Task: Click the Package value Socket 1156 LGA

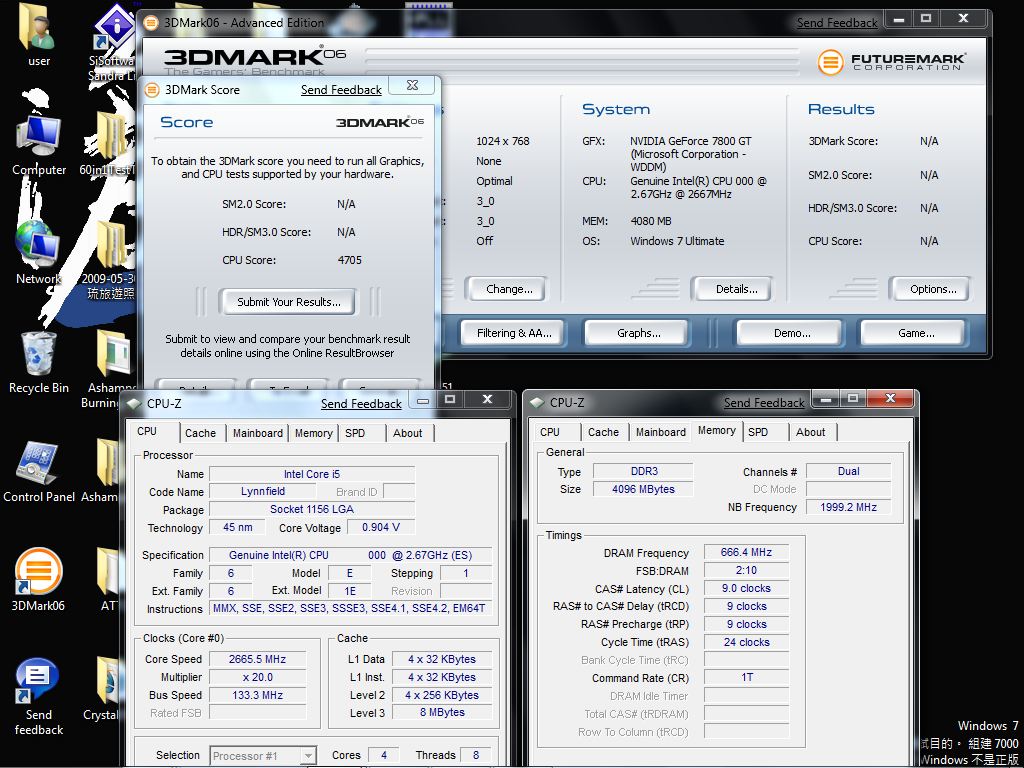Action: coord(312,509)
